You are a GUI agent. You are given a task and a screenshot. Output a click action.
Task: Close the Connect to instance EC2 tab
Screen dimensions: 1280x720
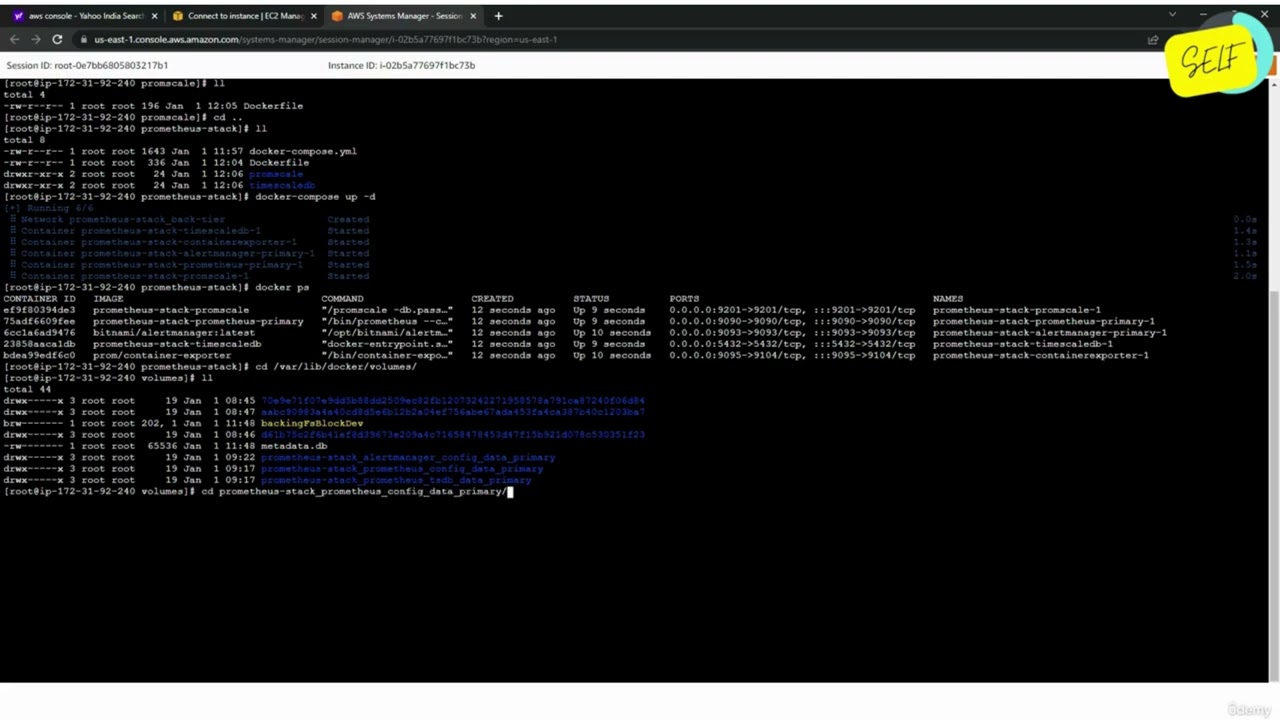pyautogui.click(x=314, y=16)
